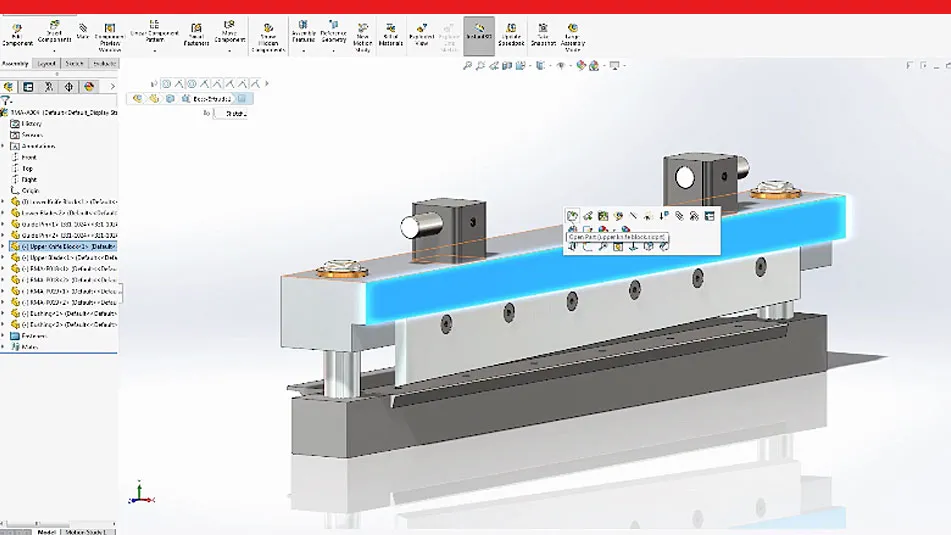Select Upper Knife Block<1> in tree
The image size is (951, 535).
63,246
